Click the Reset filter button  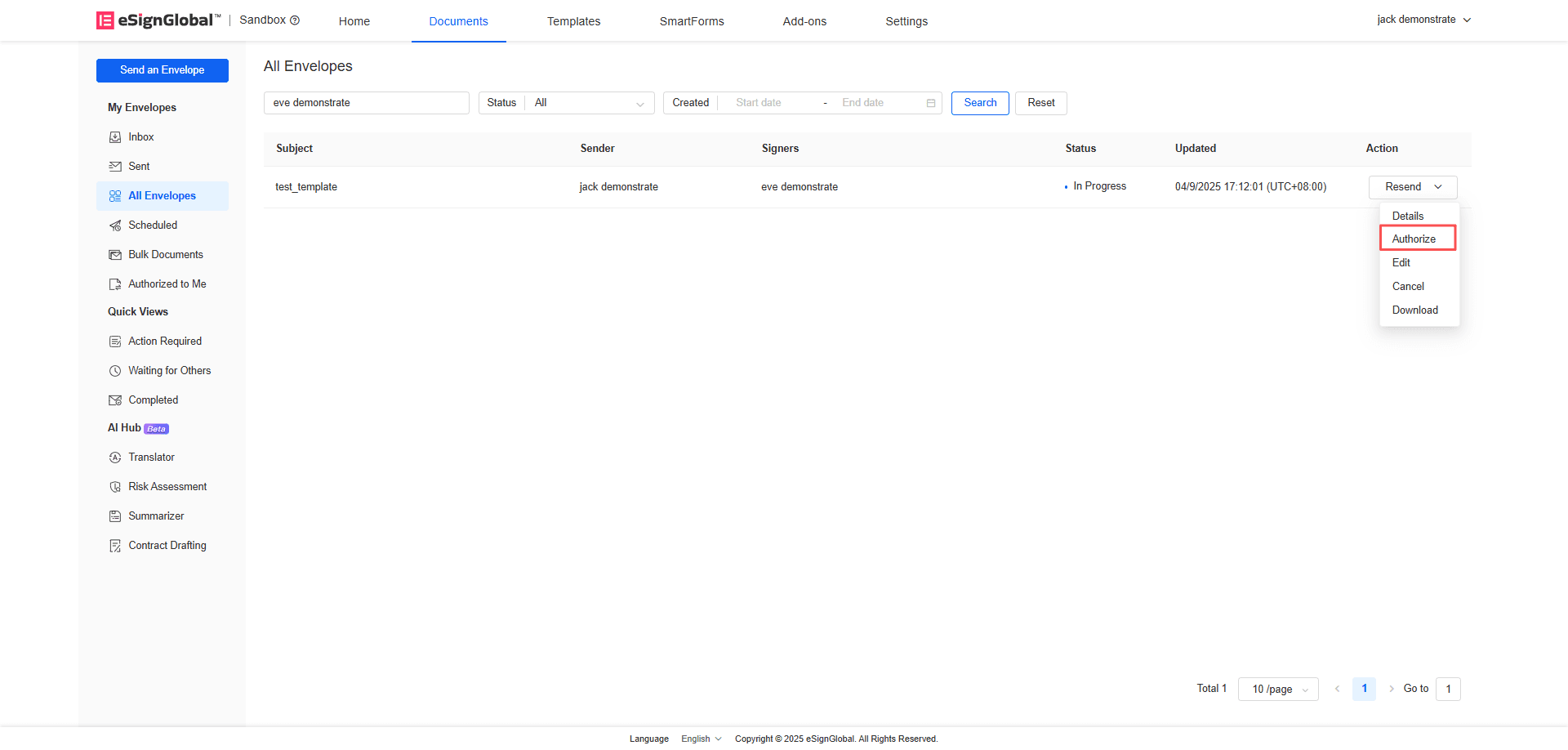1040,103
